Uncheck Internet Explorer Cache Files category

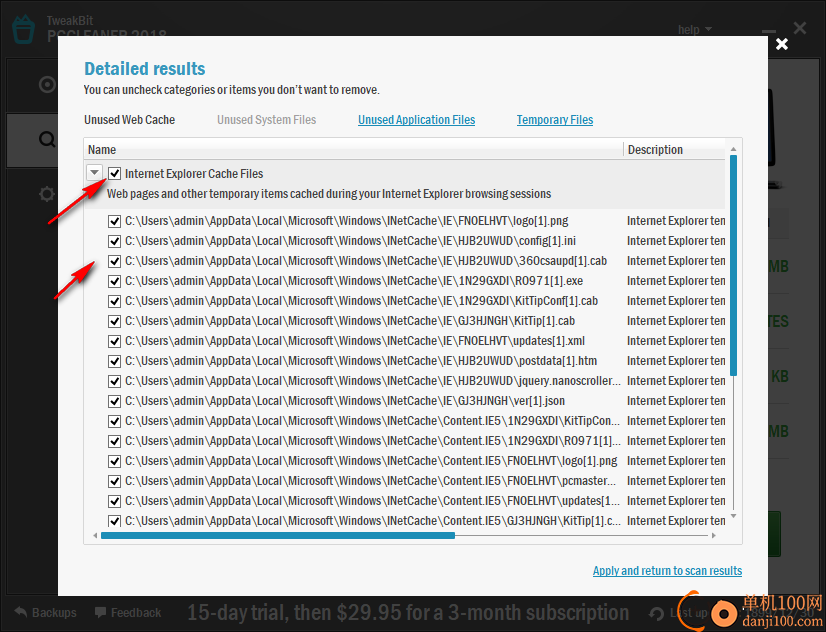[114, 173]
